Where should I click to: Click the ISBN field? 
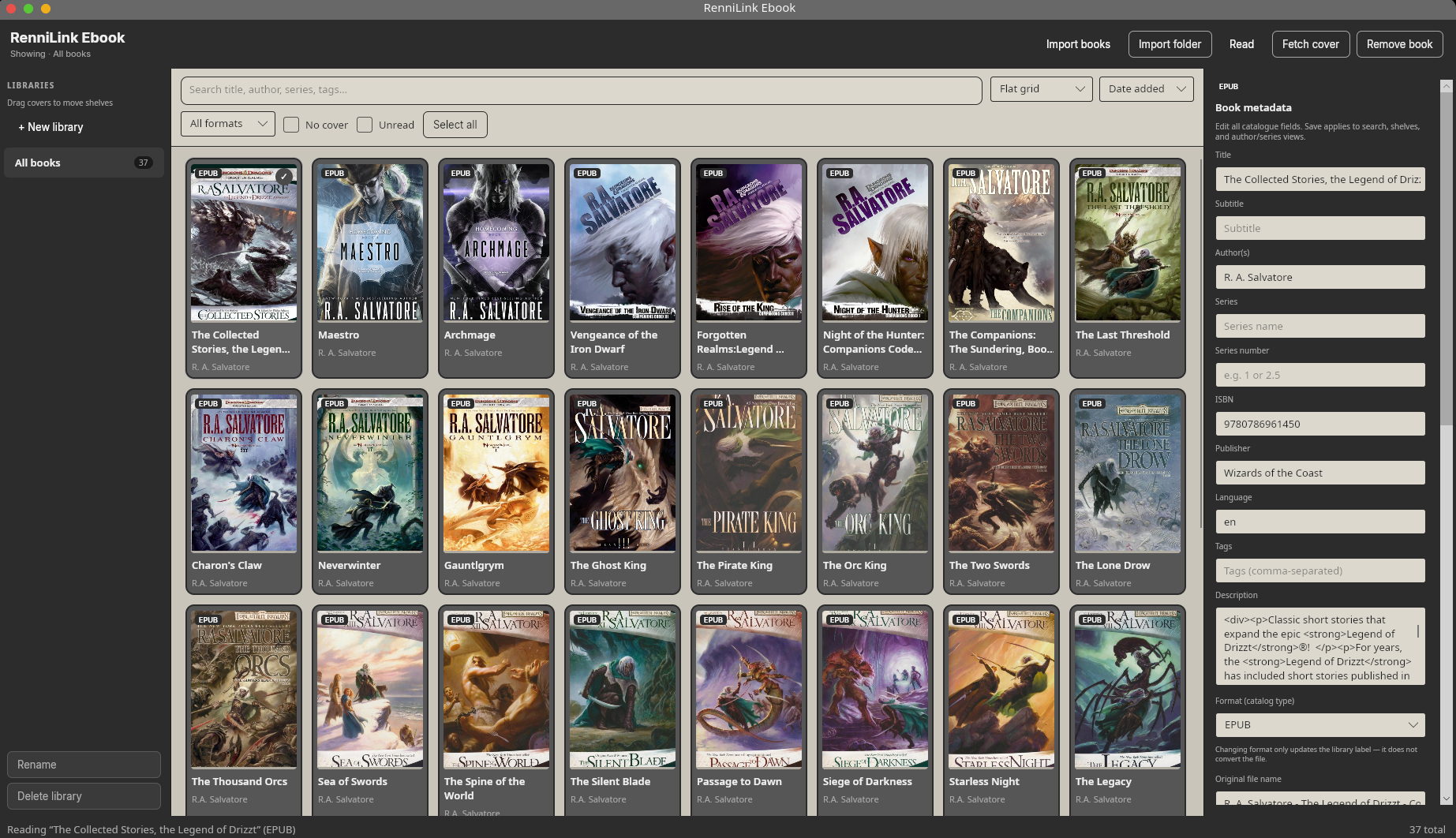pos(1320,424)
